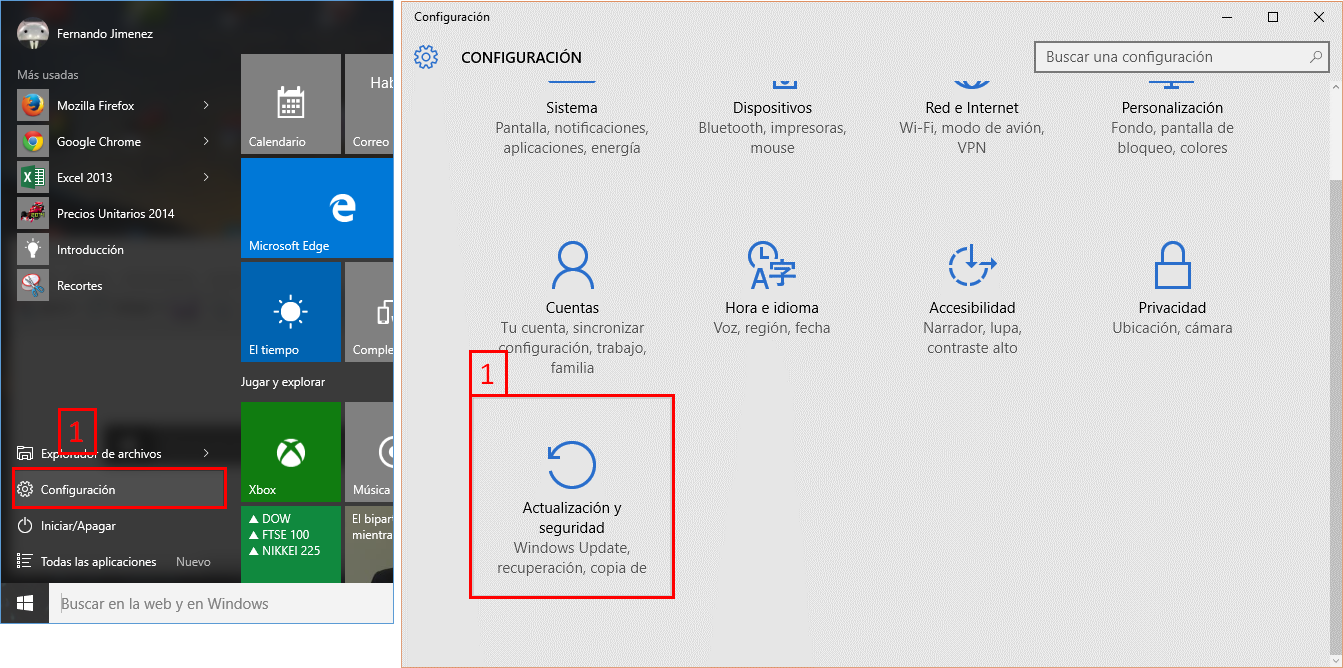Open Privacidad settings category
The image size is (1343, 668).
click(1172, 290)
